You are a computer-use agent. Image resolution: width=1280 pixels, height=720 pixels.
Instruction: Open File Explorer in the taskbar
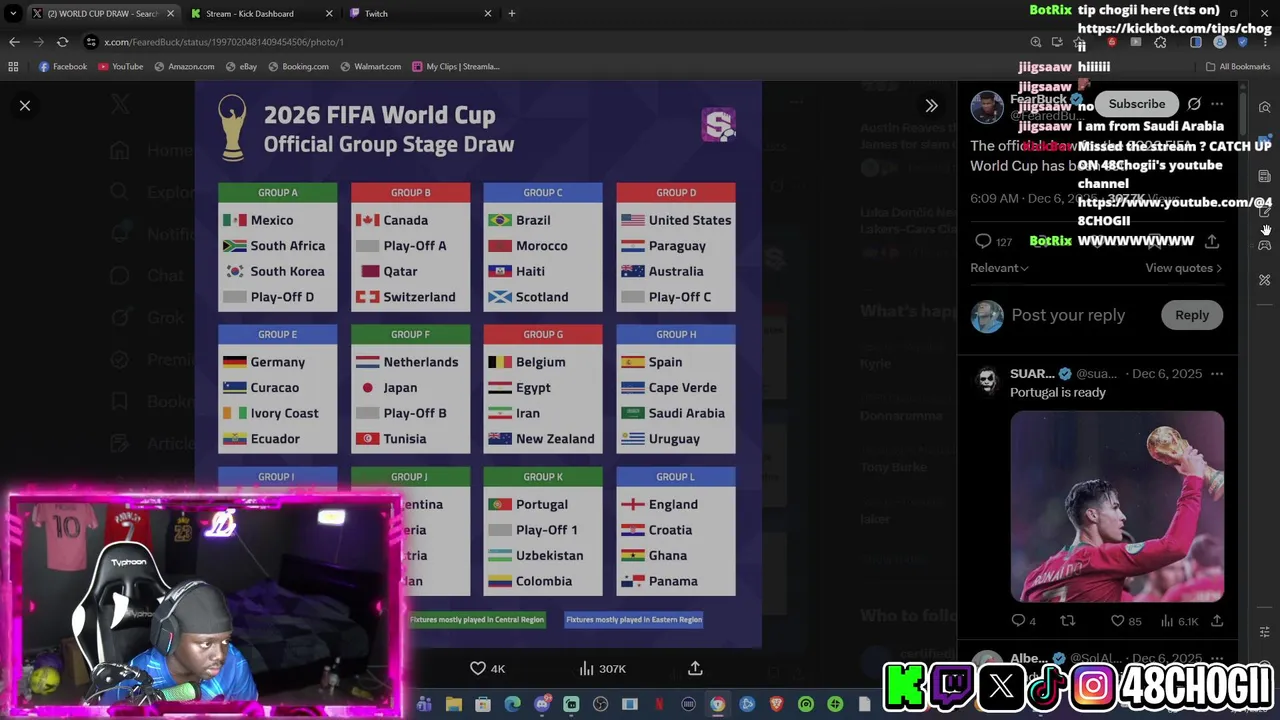coord(453,704)
